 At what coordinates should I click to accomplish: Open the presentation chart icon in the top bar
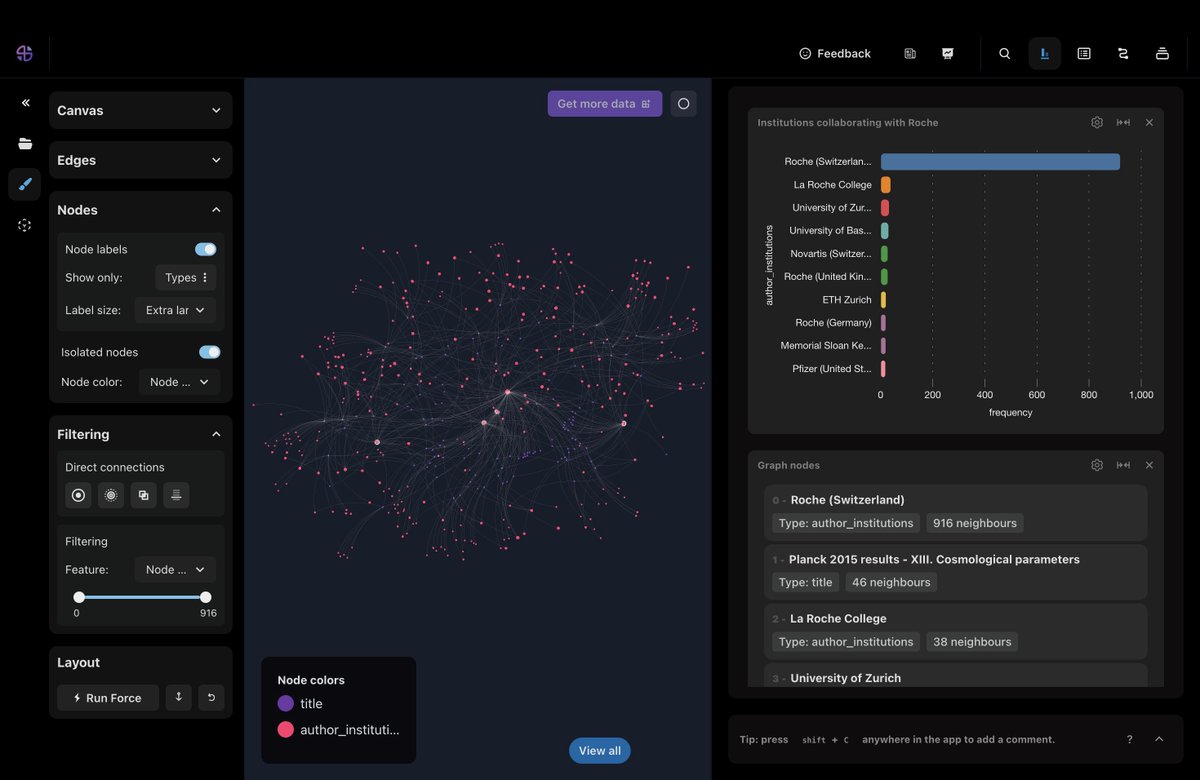click(948, 53)
